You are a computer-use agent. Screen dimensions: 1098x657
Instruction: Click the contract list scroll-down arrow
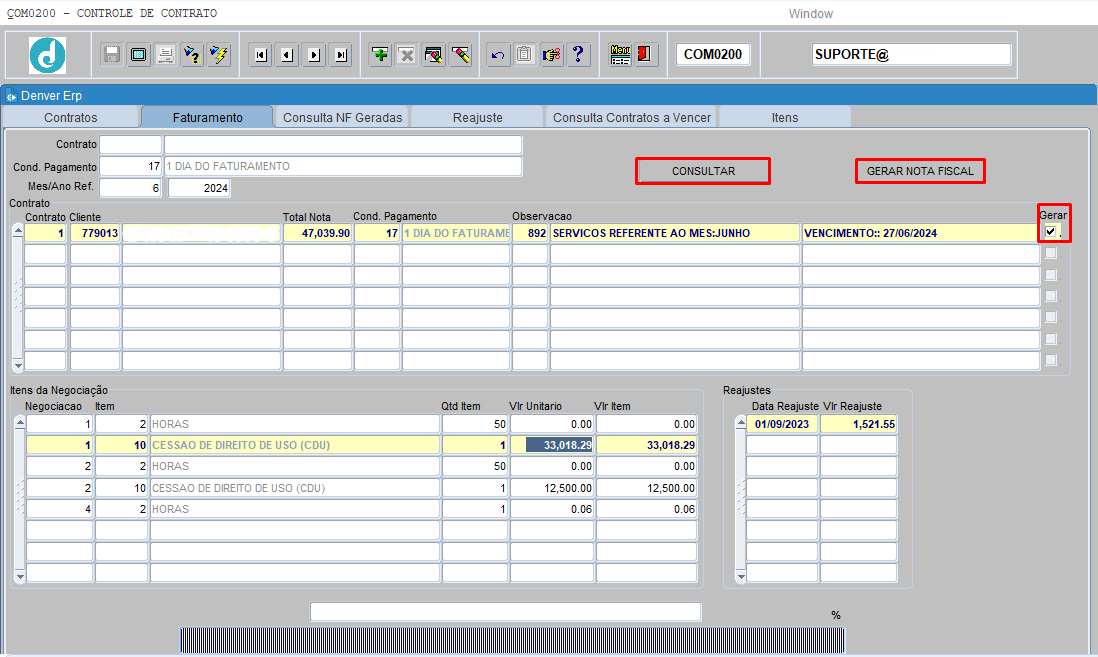[18, 365]
